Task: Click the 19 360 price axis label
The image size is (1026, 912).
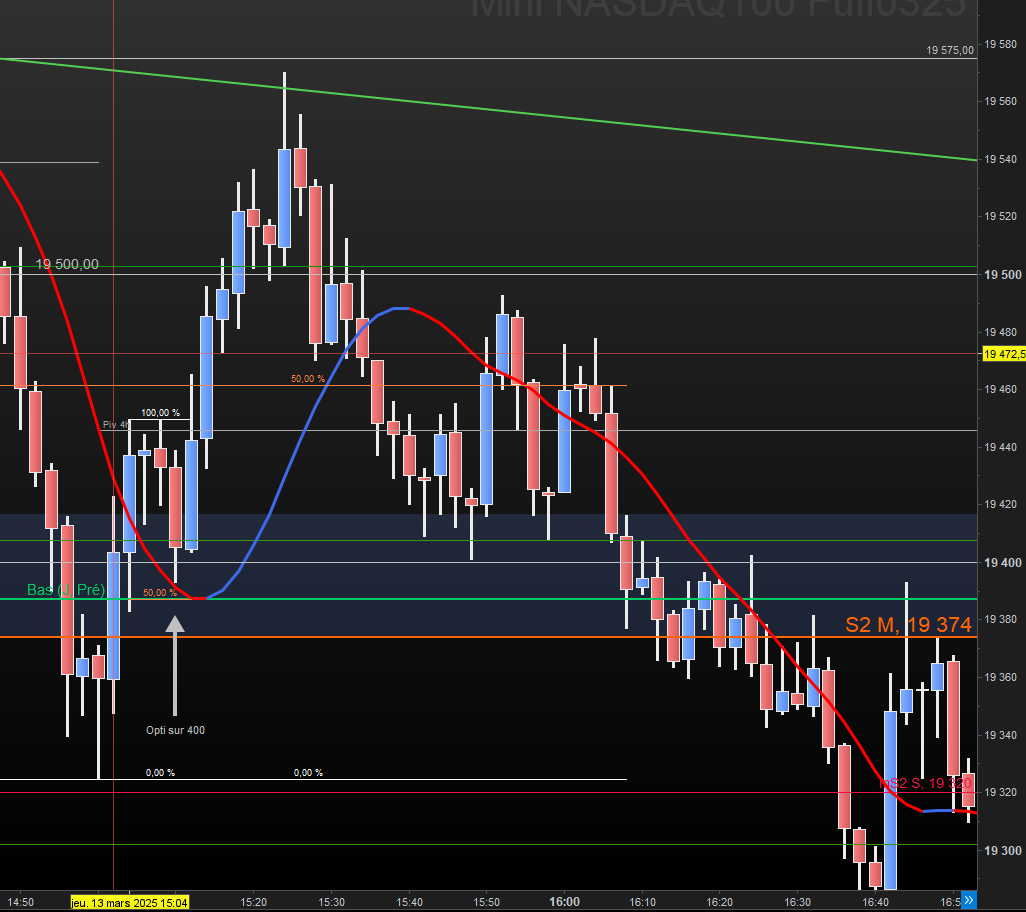Action: (x=1000, y=677)
